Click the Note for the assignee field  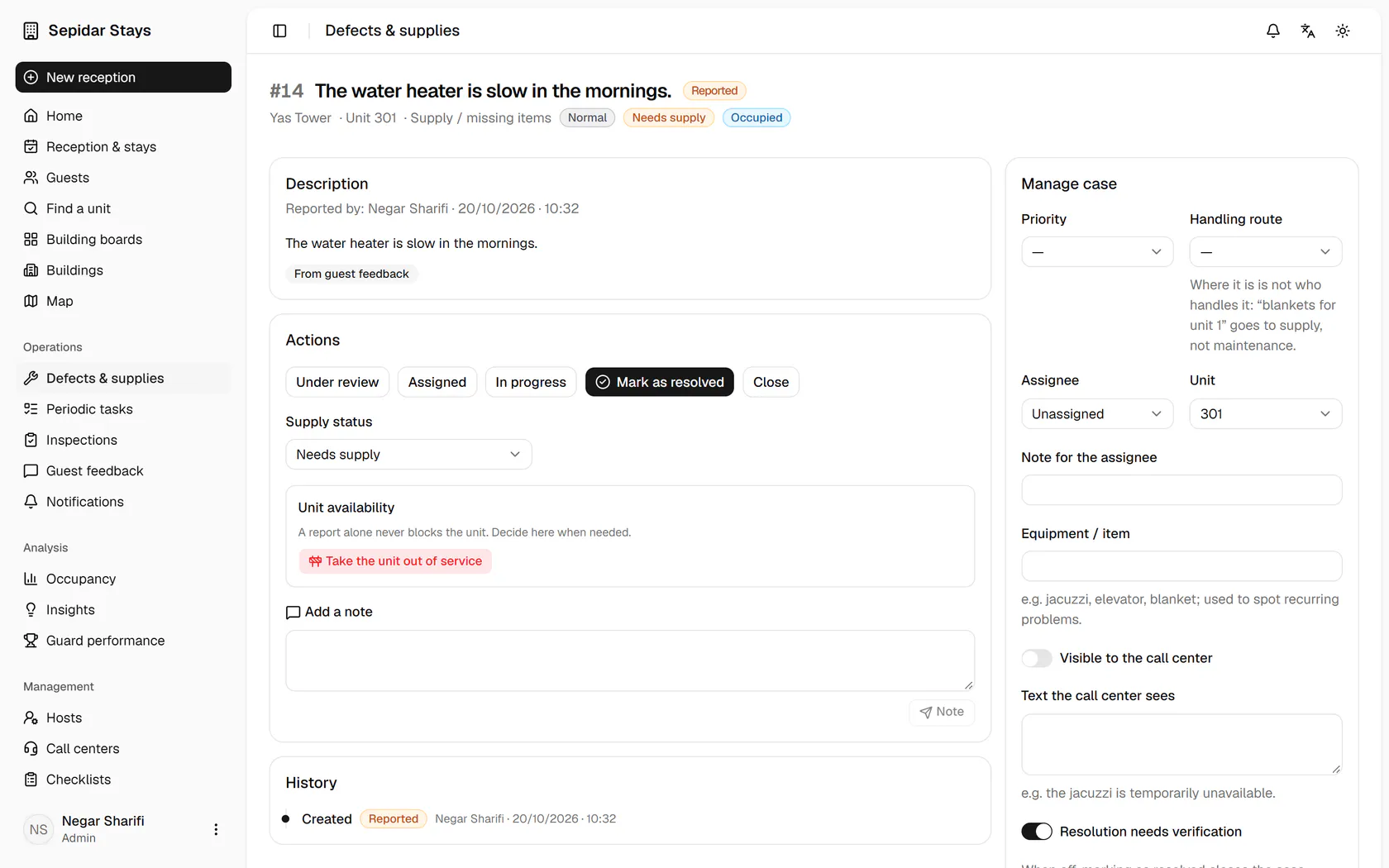[x=1181, y=490]
